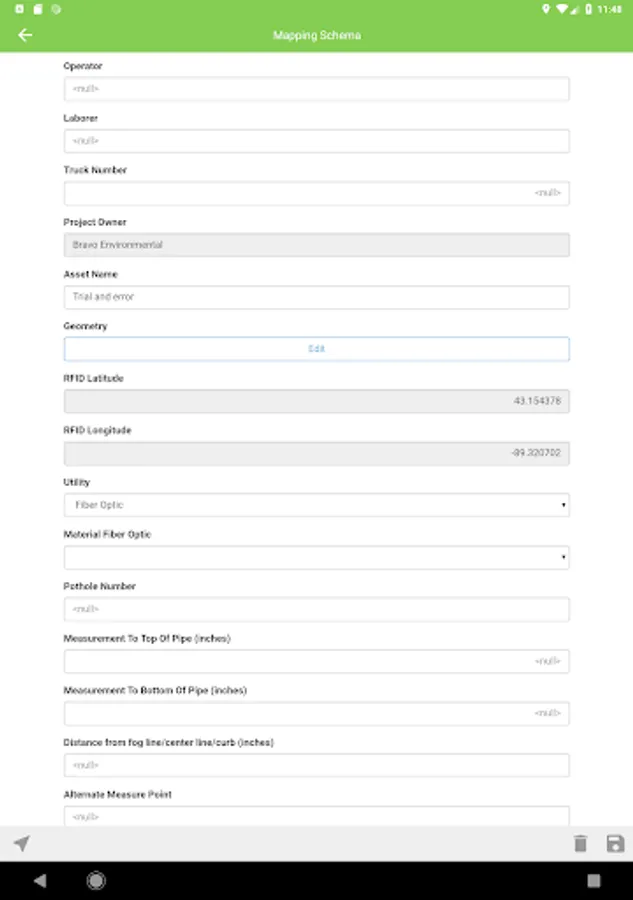The width and height of the screenshot is (633, 900).
Task: Tap the save floppy disk icon
Action: point(615,844)
